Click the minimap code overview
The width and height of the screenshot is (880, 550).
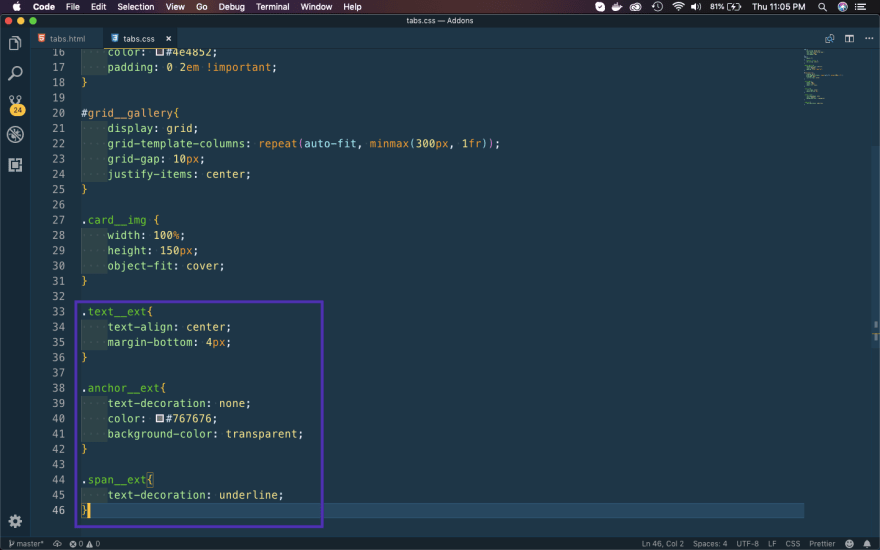(822, 77)
